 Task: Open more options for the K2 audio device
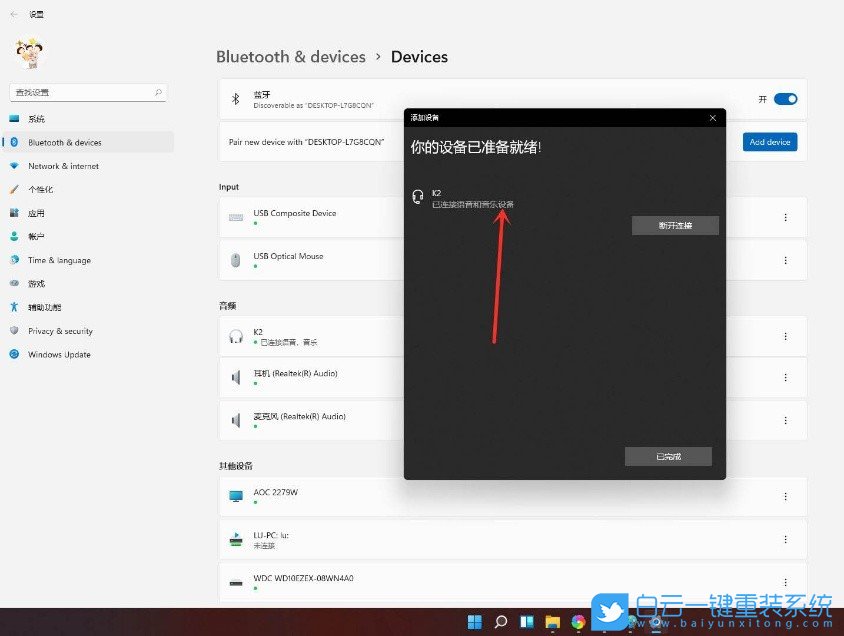click(786, 334)
